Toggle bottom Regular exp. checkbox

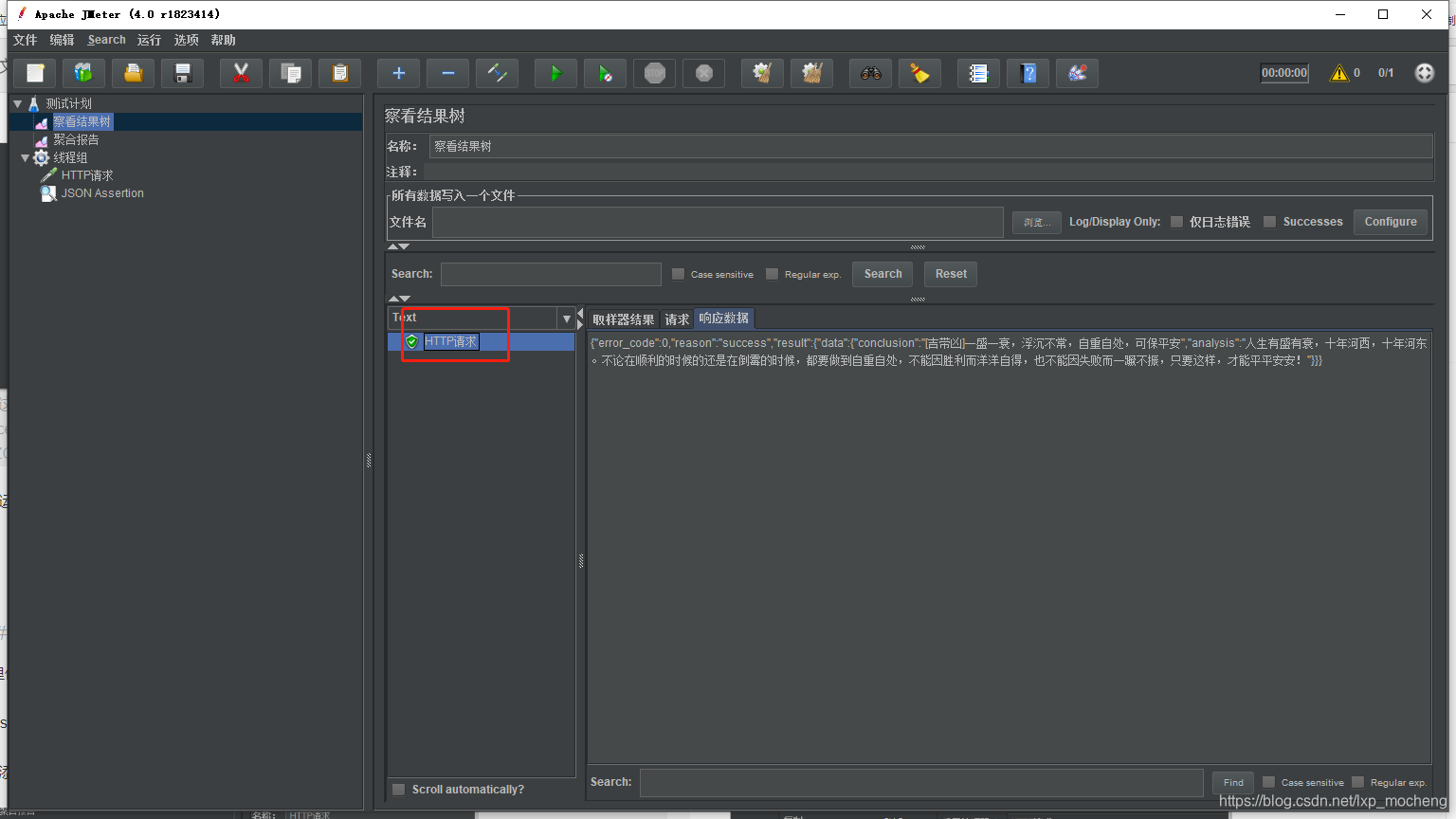(1357, 782)
